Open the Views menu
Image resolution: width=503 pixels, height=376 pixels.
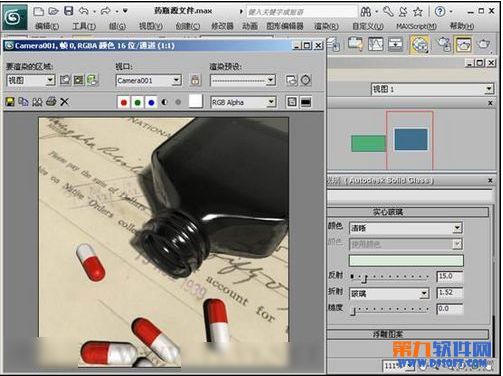[x=151, y=26]
